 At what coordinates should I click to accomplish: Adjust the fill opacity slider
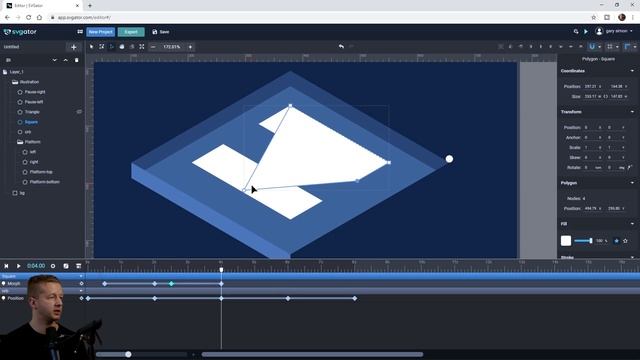coord(583,241)
